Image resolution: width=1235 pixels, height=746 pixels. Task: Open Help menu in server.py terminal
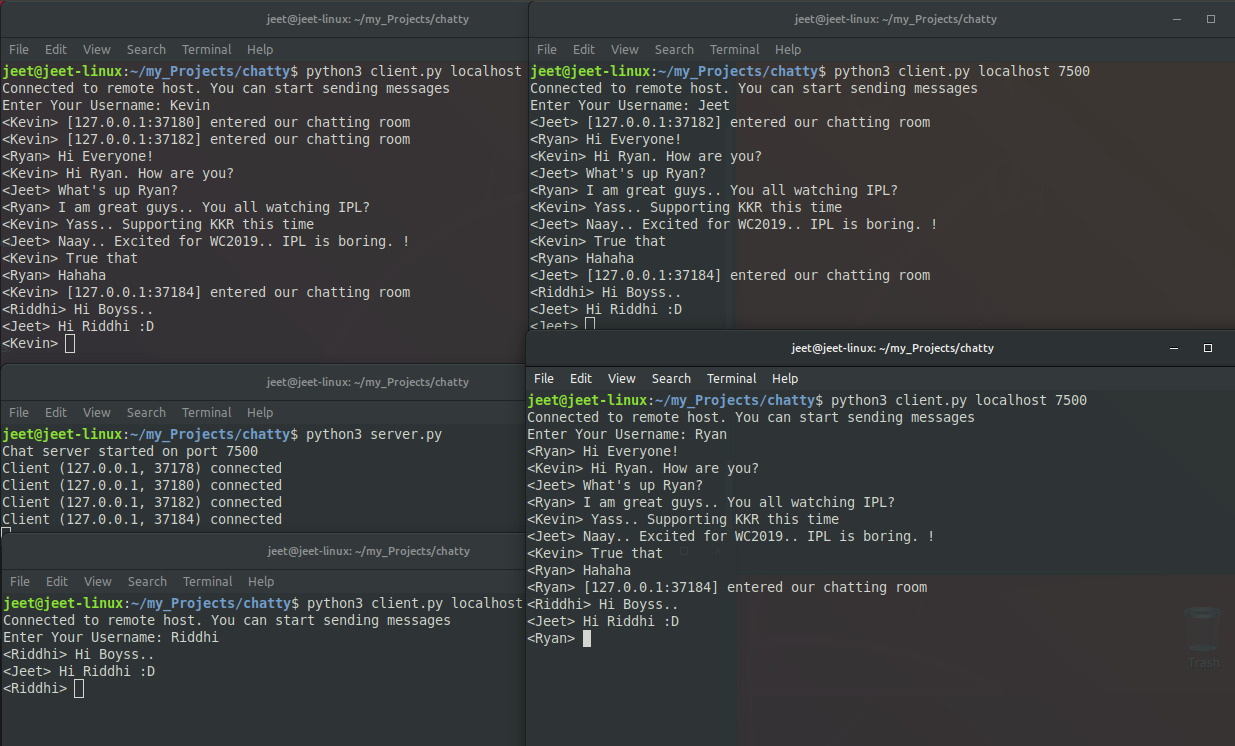point(260,412)
